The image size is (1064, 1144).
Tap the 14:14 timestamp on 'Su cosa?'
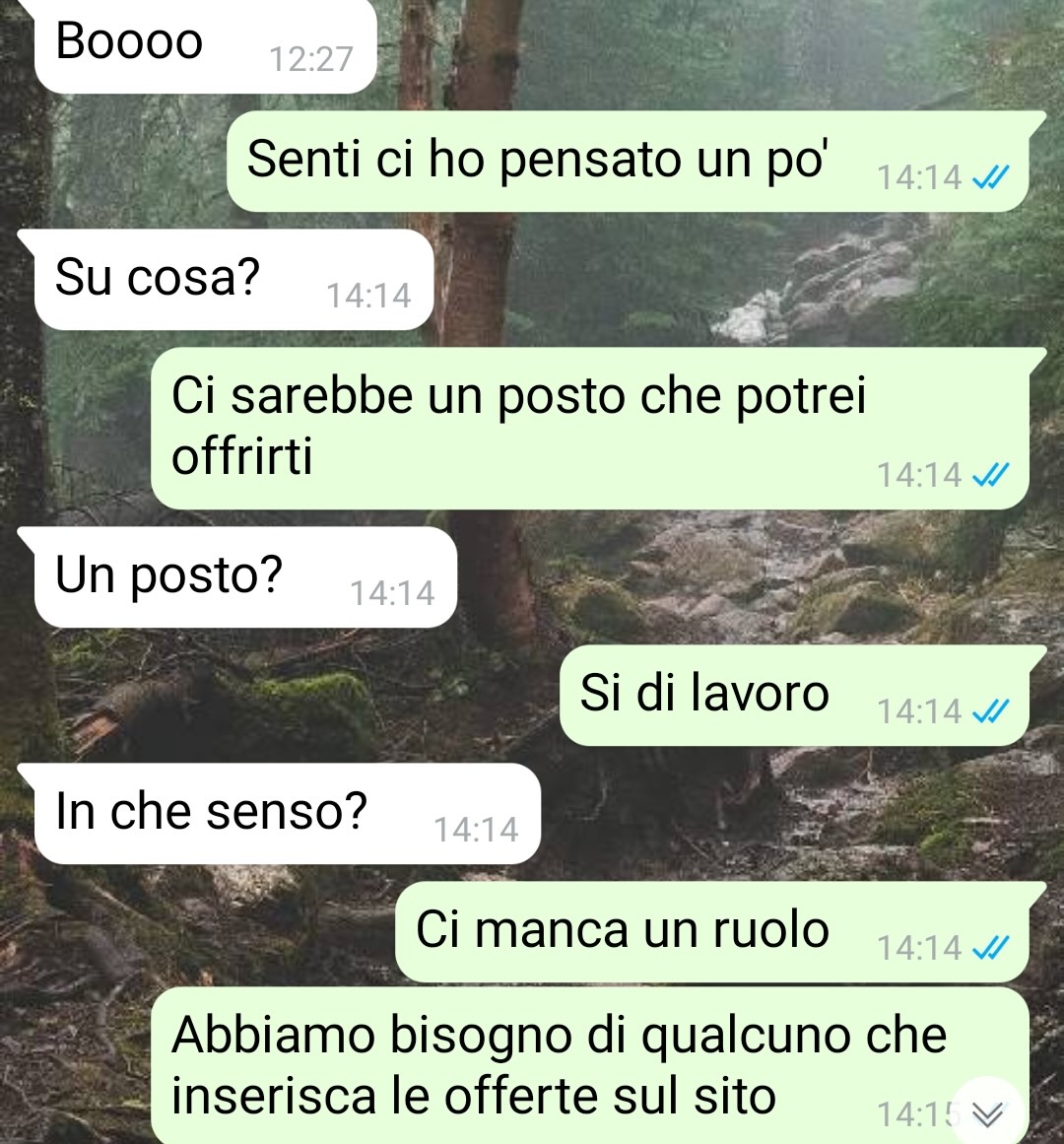[368, 296]
